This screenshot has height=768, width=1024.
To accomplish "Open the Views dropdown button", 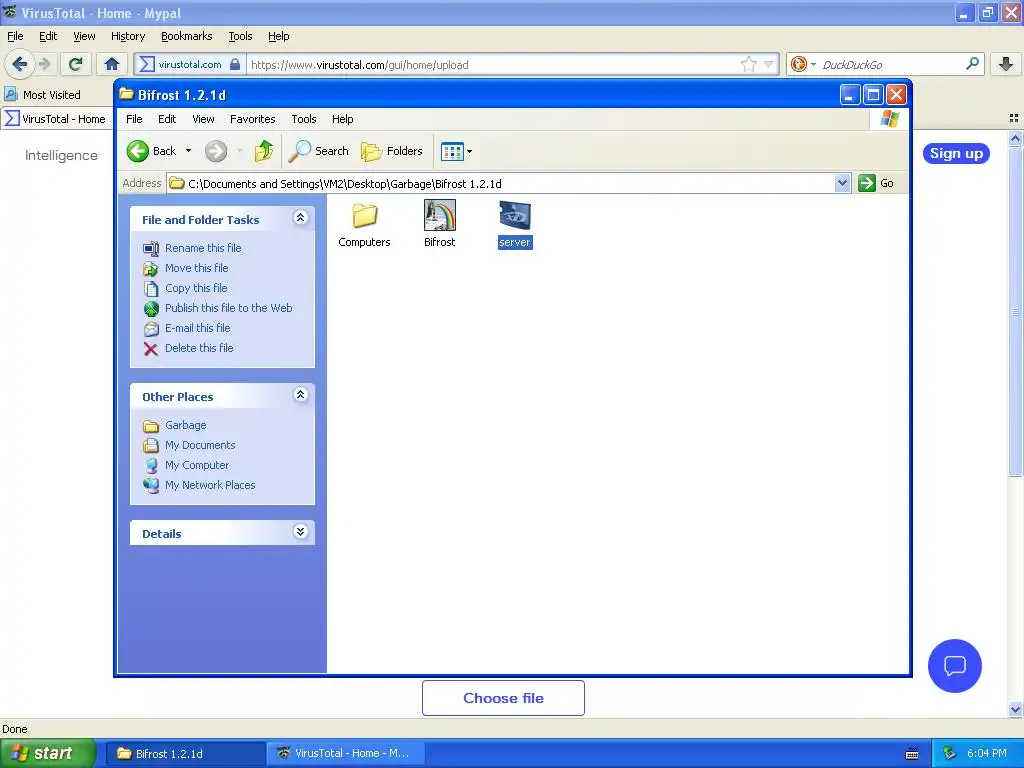I will pyautogui.click(x=456, y=152).
